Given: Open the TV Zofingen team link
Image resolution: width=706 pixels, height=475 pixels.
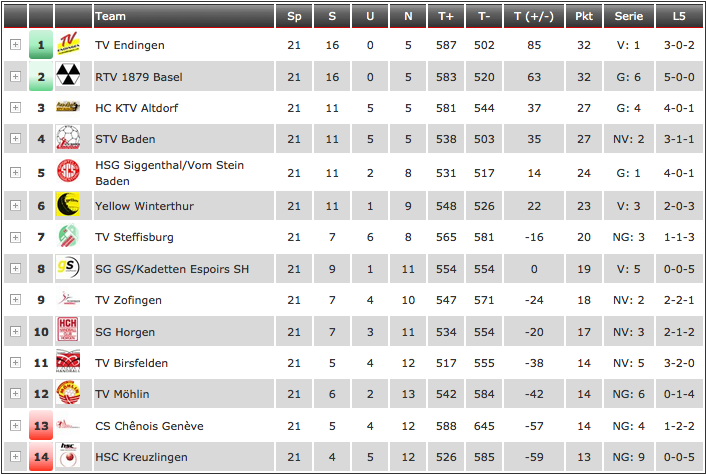Looking at the screenshot, I should (128, 300).
